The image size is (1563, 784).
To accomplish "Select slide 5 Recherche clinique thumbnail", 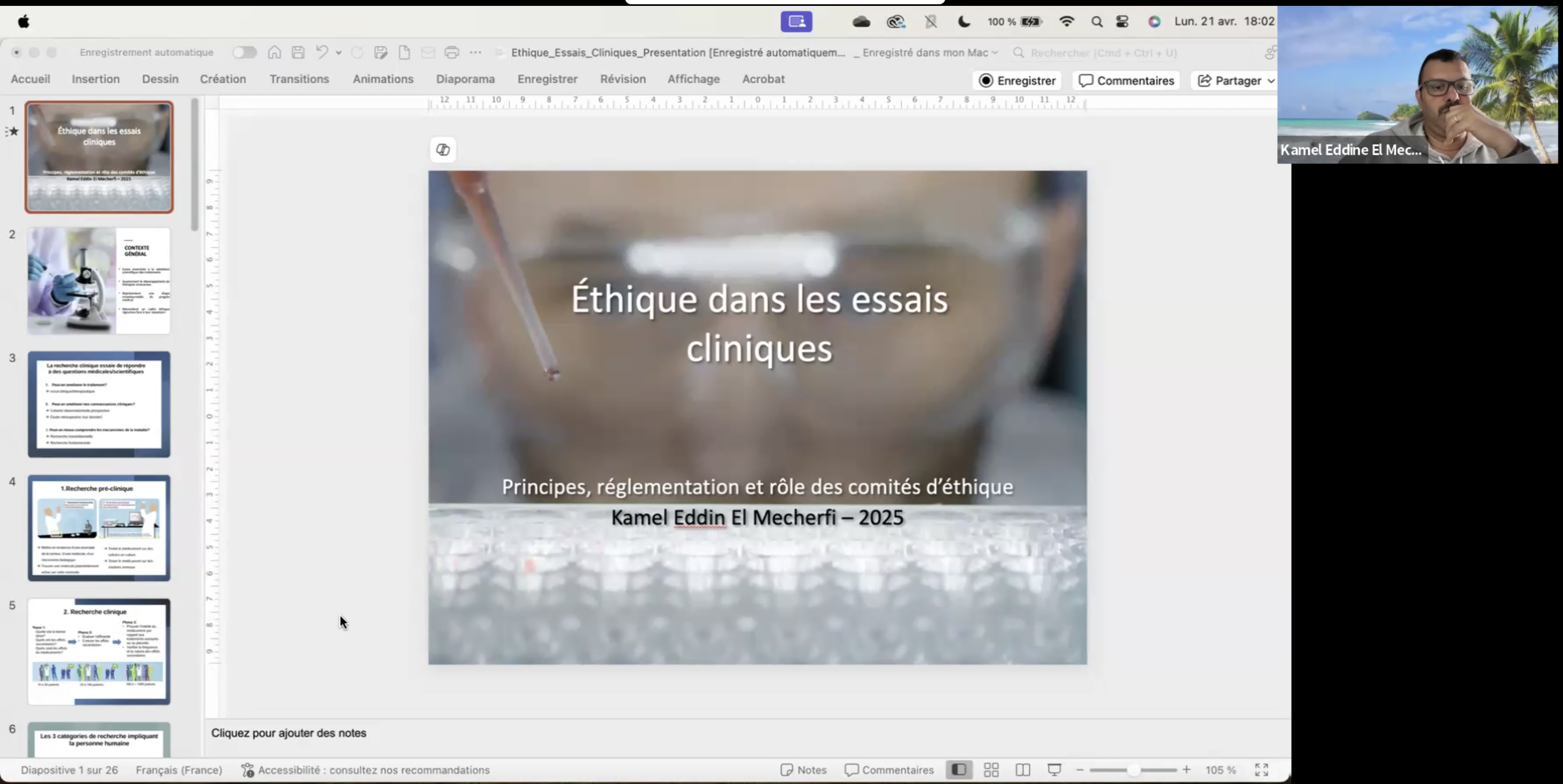I will point(99,652).
